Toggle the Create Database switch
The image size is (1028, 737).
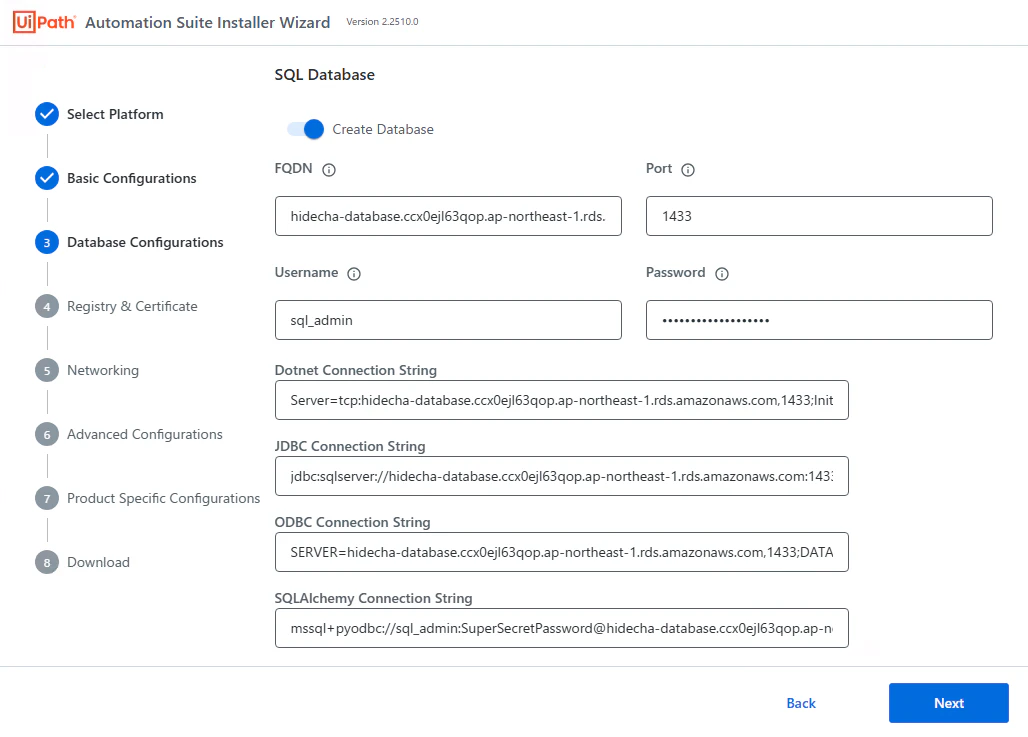tap(306, 129)
